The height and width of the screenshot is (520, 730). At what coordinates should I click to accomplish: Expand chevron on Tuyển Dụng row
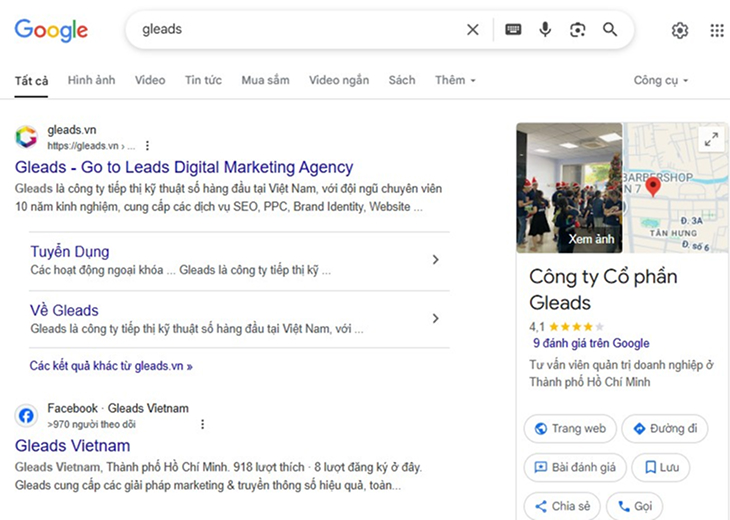pyautogui.click(x=435, y=259)
